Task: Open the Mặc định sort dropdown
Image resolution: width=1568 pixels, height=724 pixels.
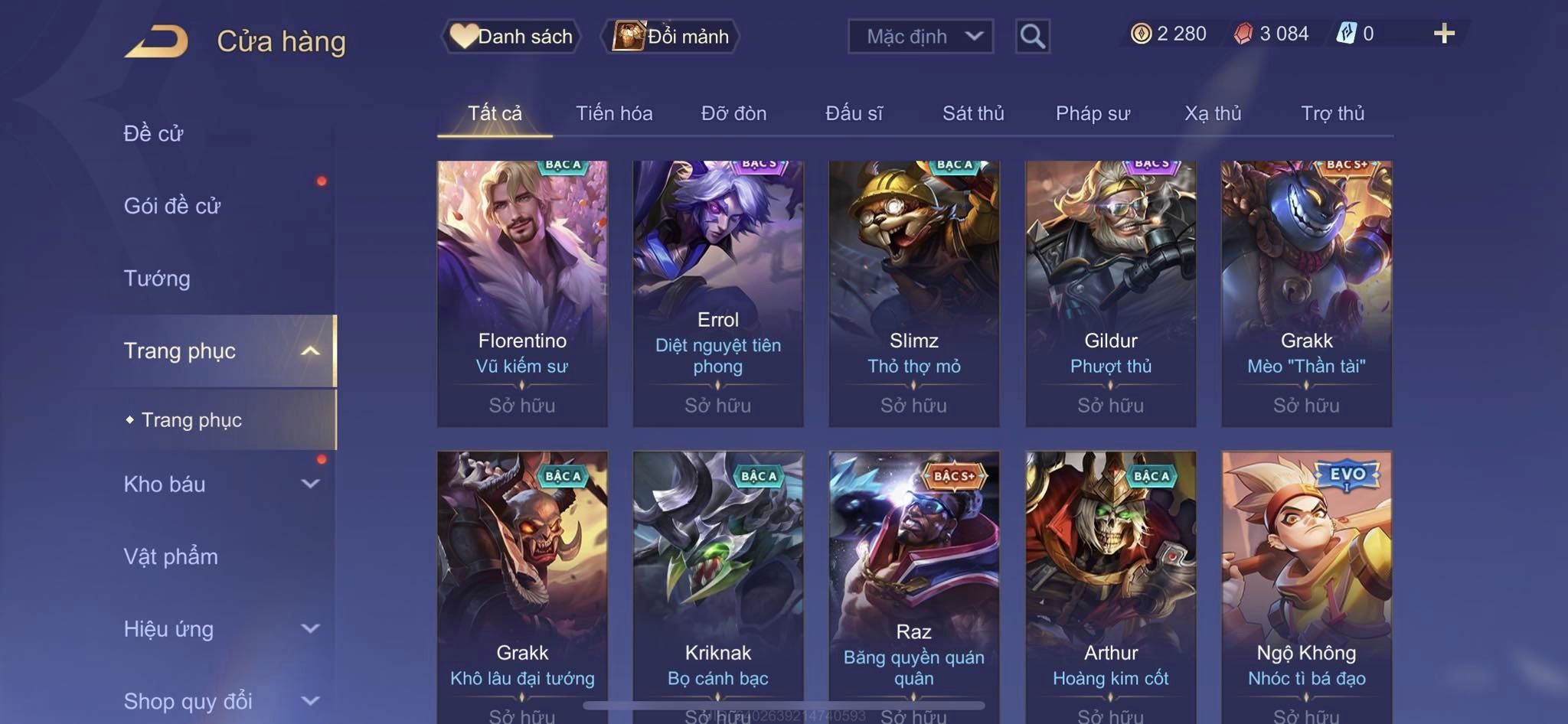Action: tap(920, 36)
